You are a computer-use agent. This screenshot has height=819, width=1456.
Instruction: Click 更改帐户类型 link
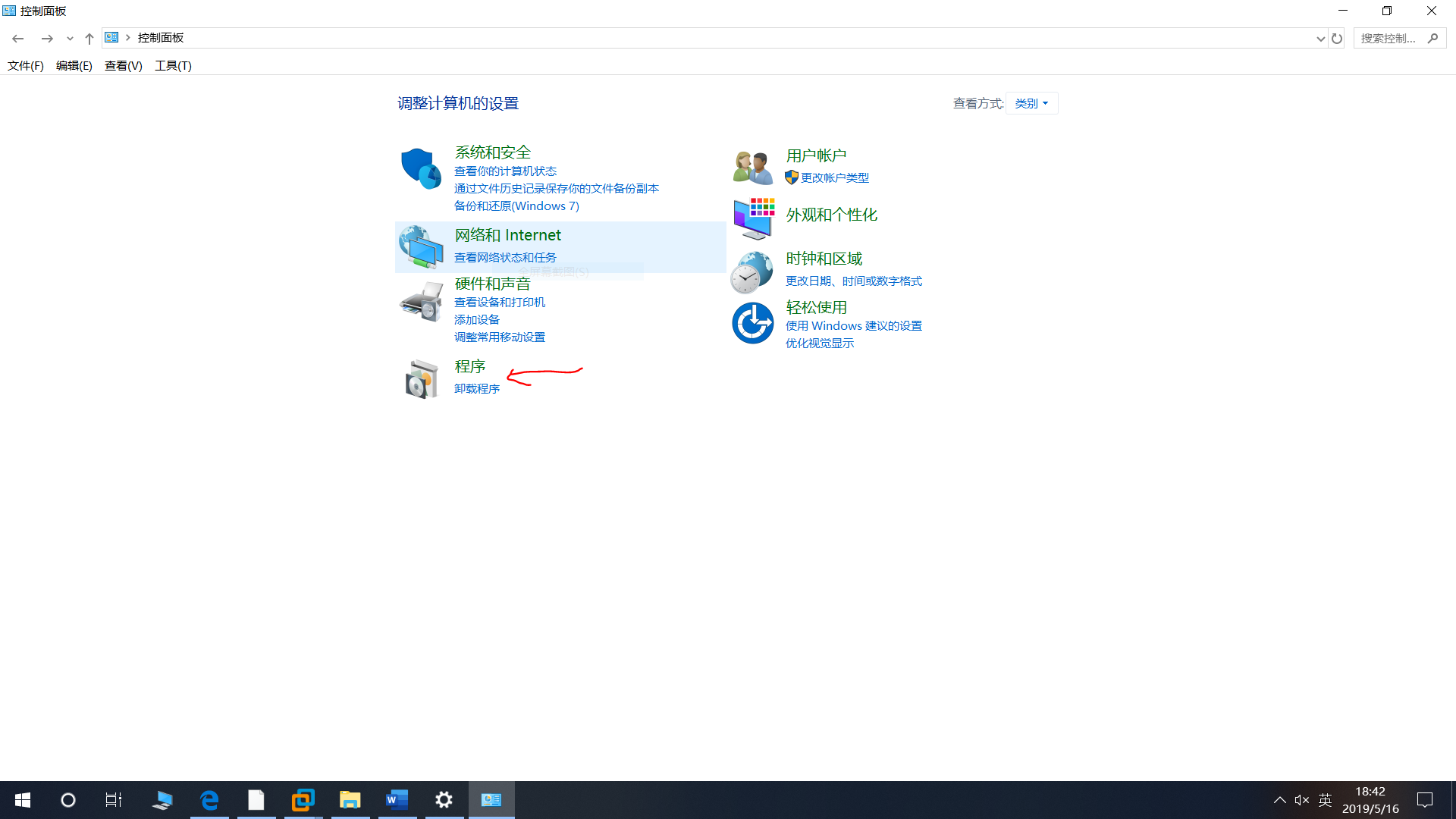[834, 178]
